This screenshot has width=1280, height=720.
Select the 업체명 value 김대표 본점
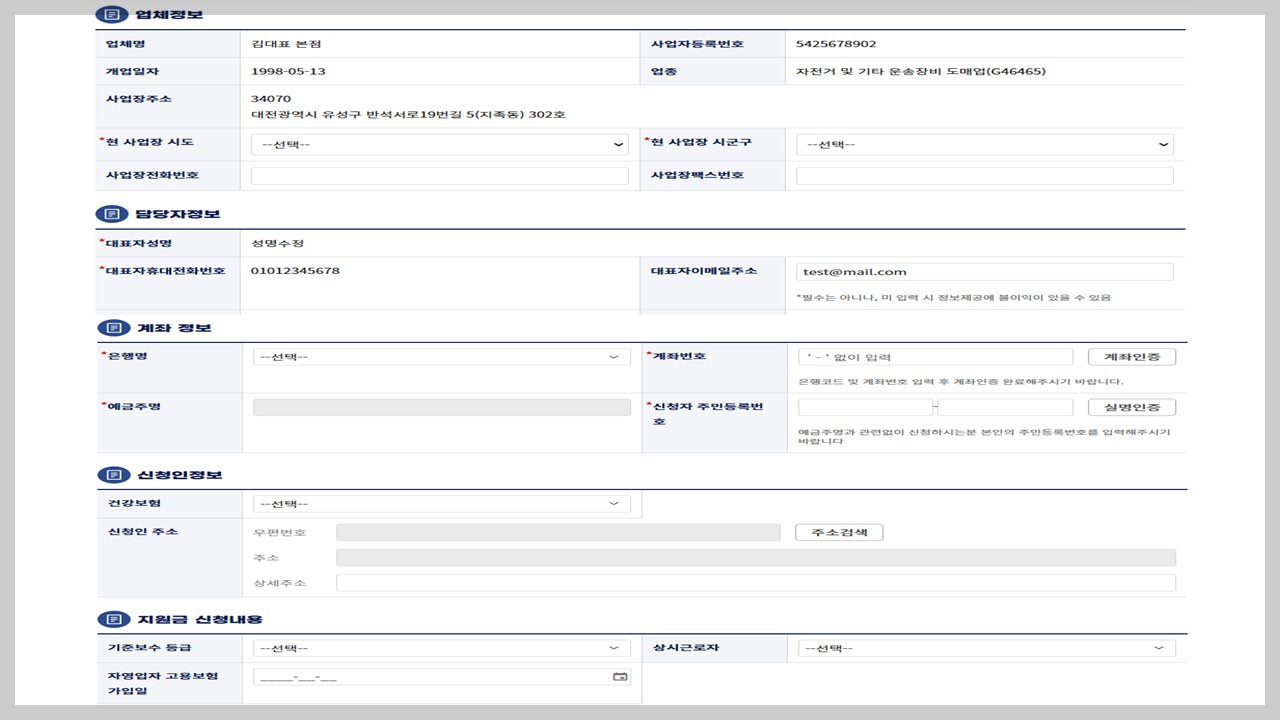pos(286,44)
